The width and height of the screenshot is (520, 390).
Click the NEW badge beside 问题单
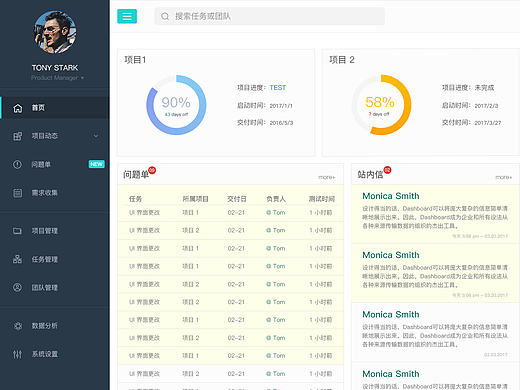96,164
